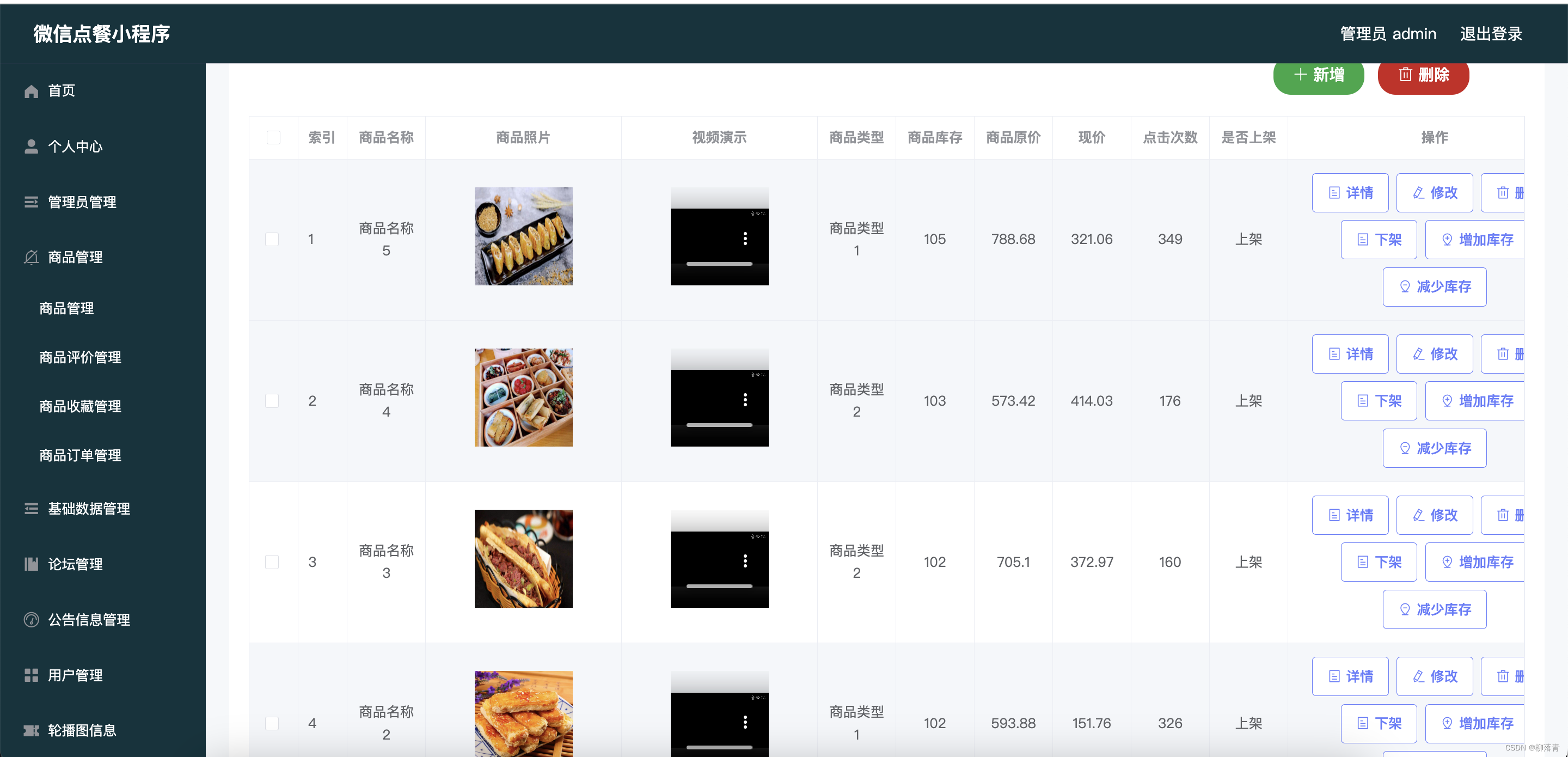
Task: Click the 微信点餐小程序 title
Action: 102,34
